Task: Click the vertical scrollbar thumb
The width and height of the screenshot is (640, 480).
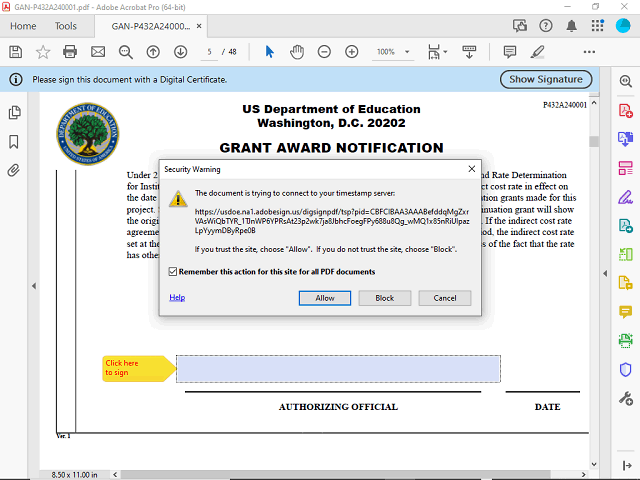Action: [x=594, y=142]
